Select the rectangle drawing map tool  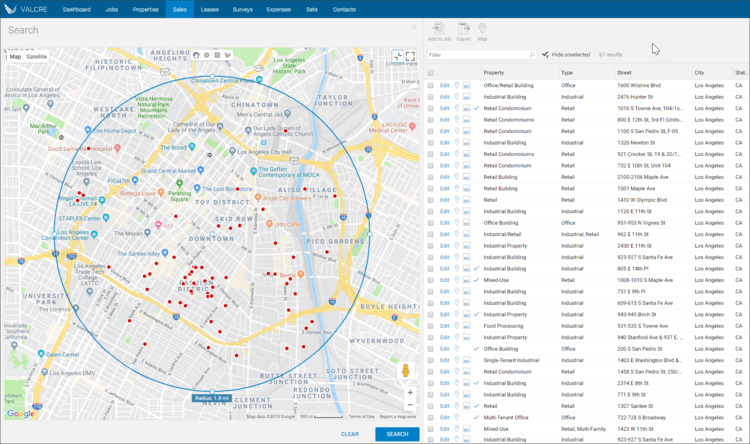[x=217, y=55]
